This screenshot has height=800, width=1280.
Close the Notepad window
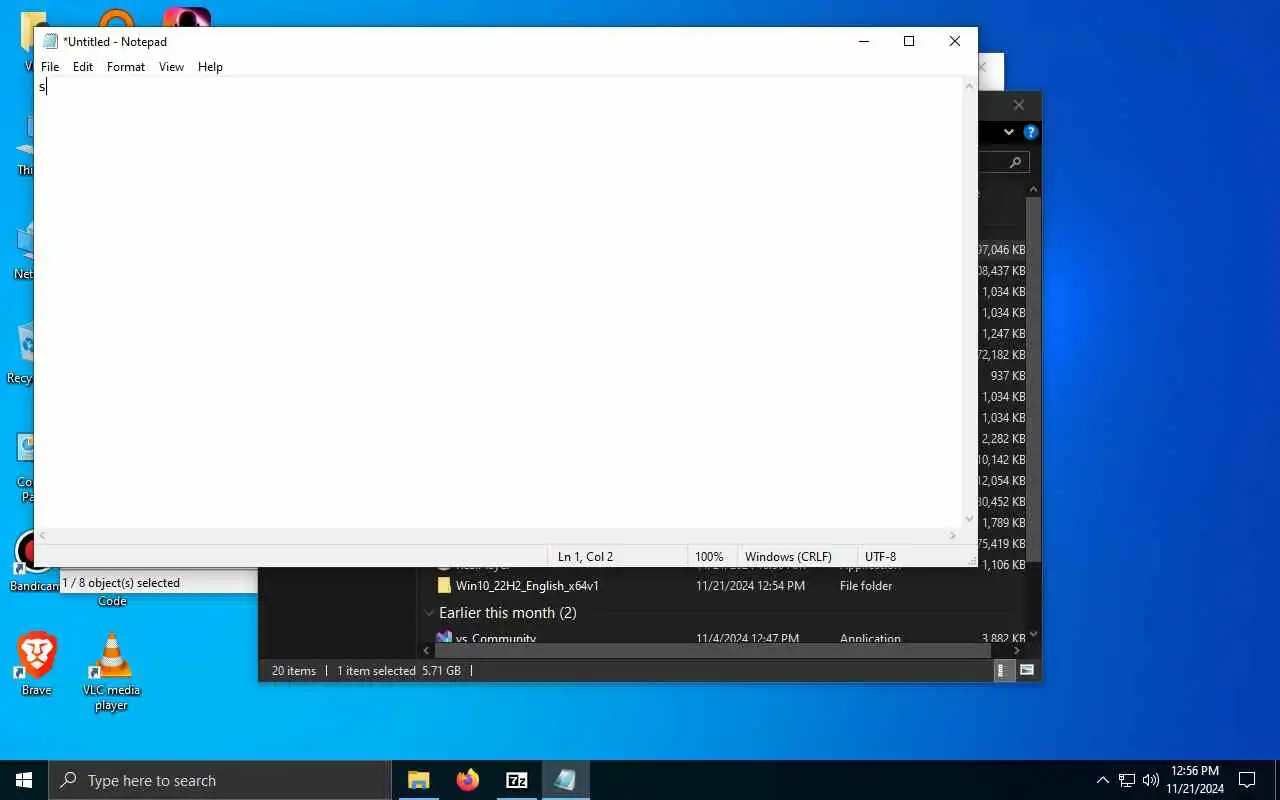955,41
